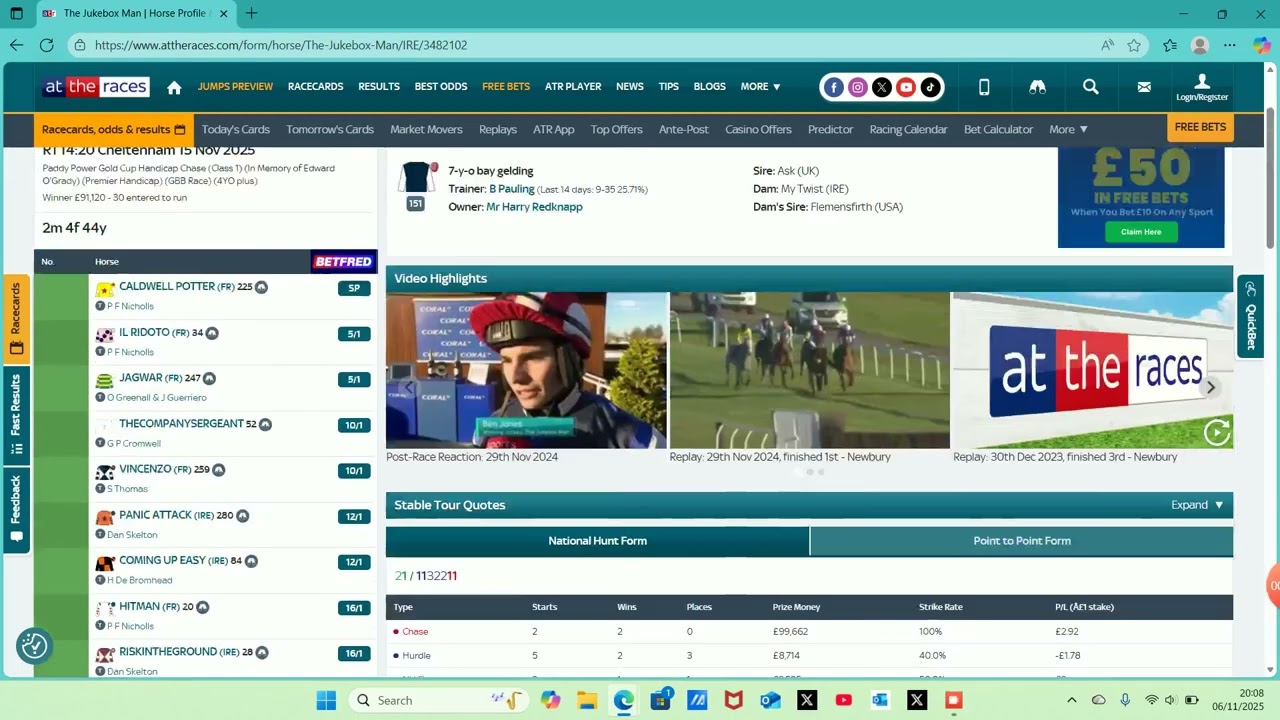The image size is (1280, 720).
Task: Open the At The Races X (Twitter) icon
Action: pos(882,87)
